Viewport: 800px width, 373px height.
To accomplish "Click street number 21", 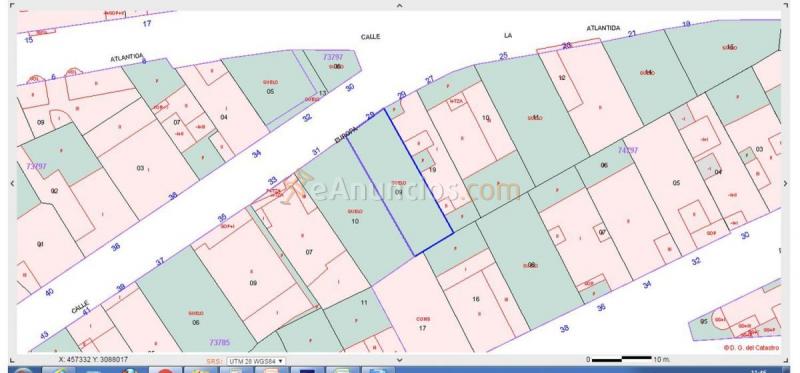I will coord(632,34).
